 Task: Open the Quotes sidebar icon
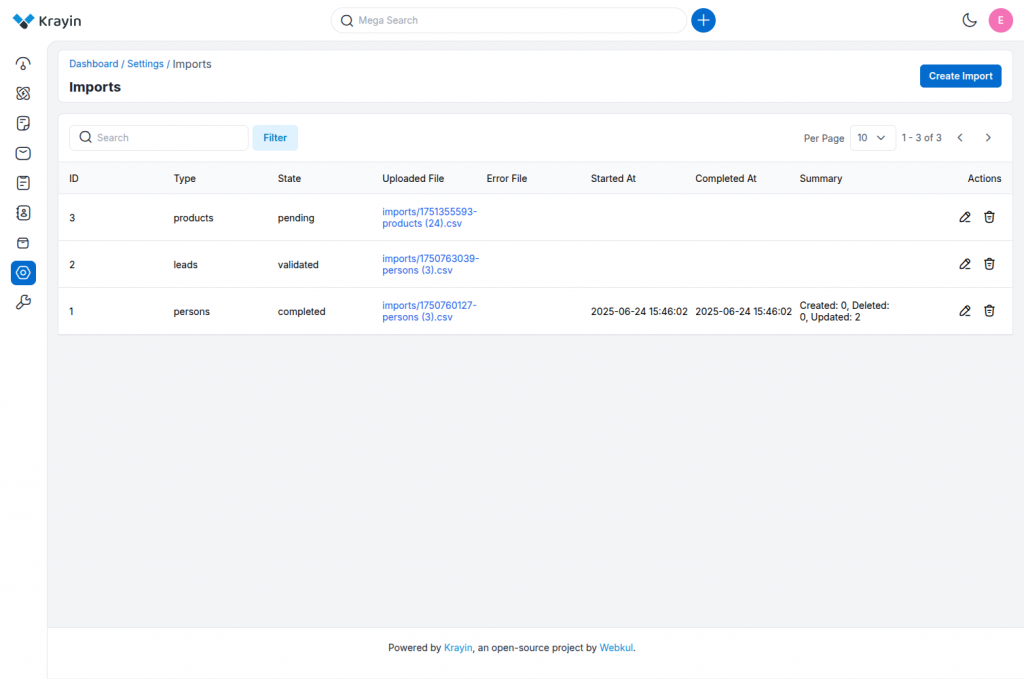click(23, 123)
